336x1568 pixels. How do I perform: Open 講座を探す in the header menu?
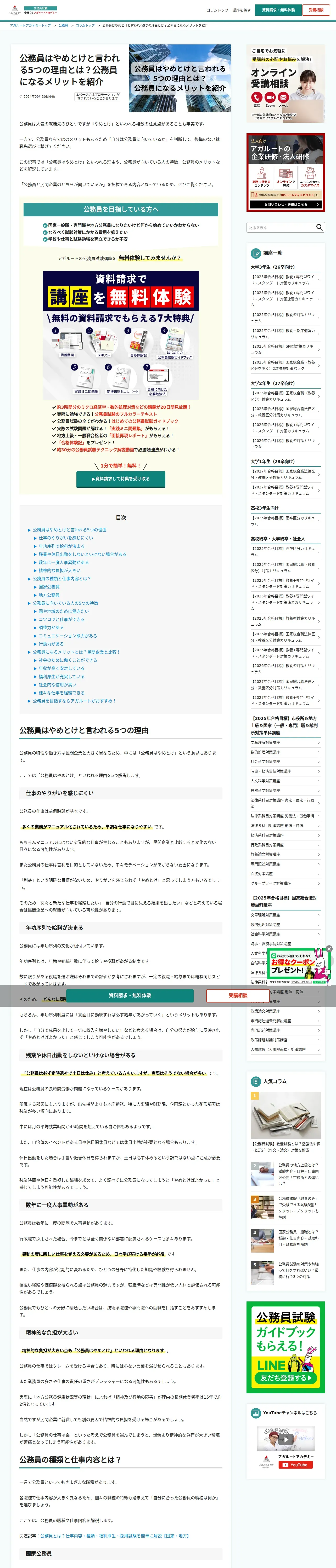point(242,10)
